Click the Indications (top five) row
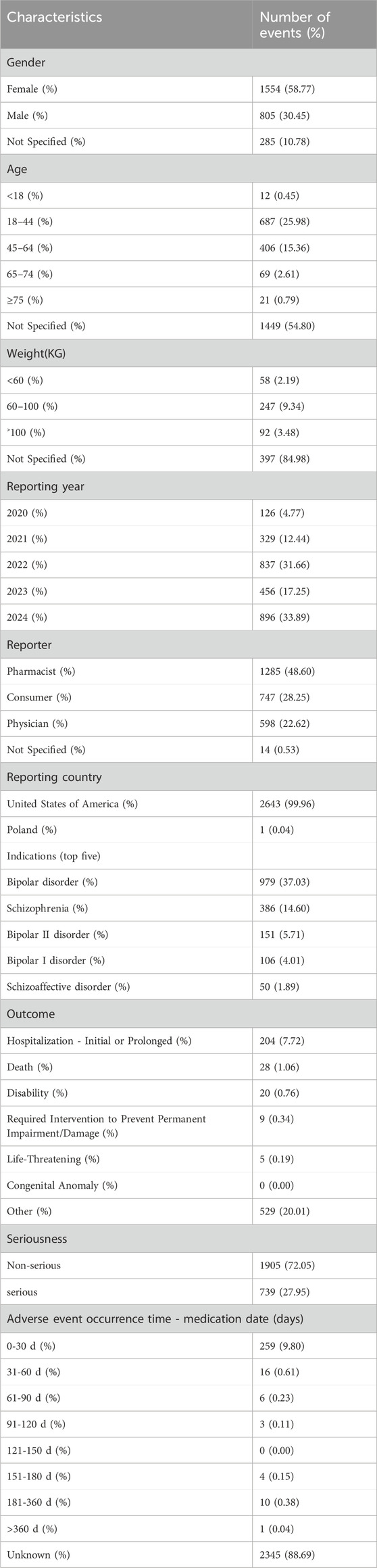377x1568 pixels. (188, 856)
